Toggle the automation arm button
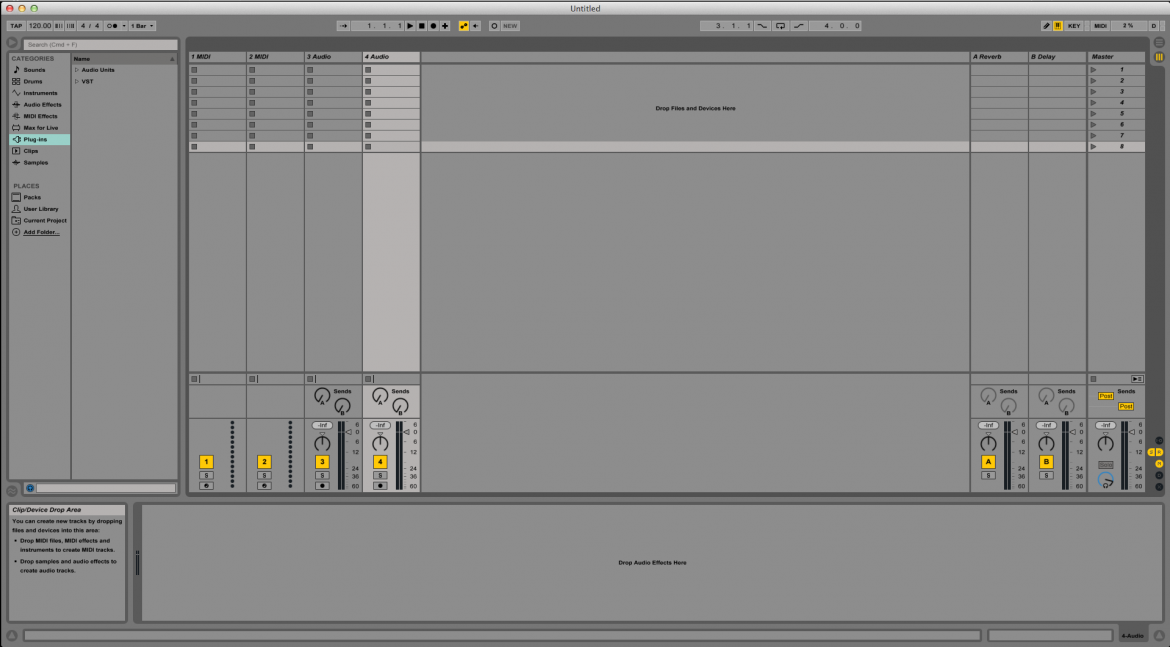Image resolution: width=1170 pixels, height=647 pixels. [465, 25]
